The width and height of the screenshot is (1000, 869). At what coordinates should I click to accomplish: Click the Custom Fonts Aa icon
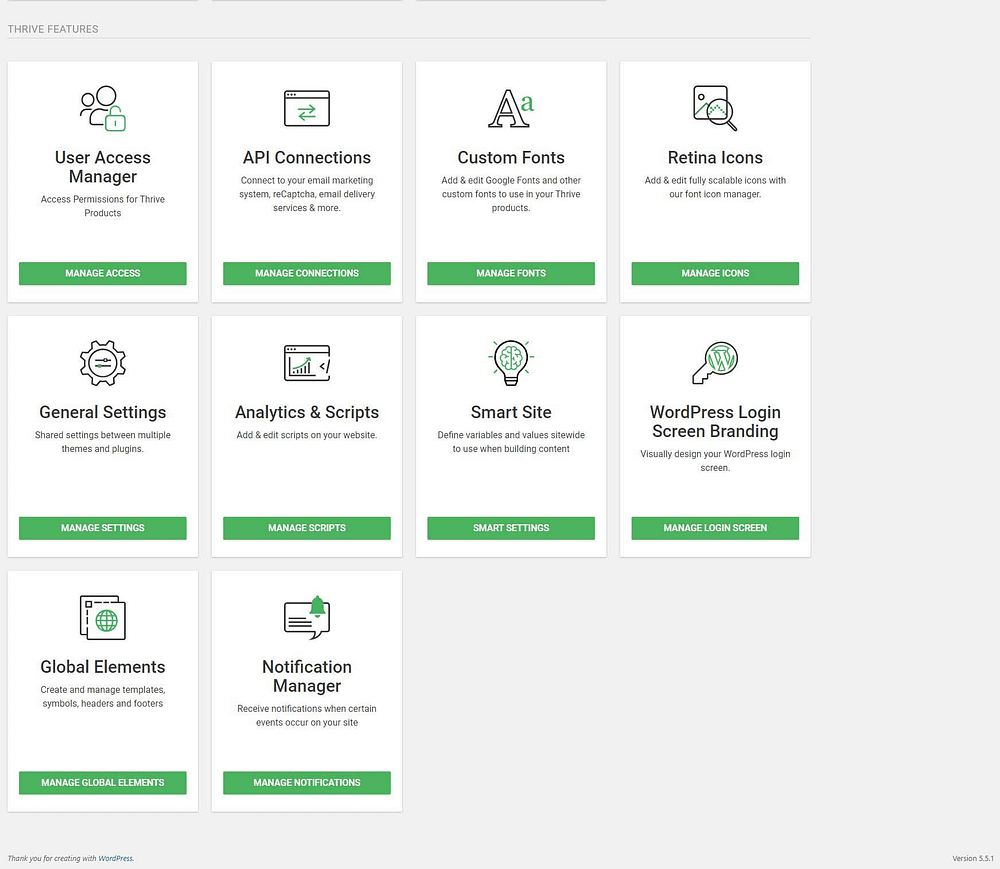point(511,108)
